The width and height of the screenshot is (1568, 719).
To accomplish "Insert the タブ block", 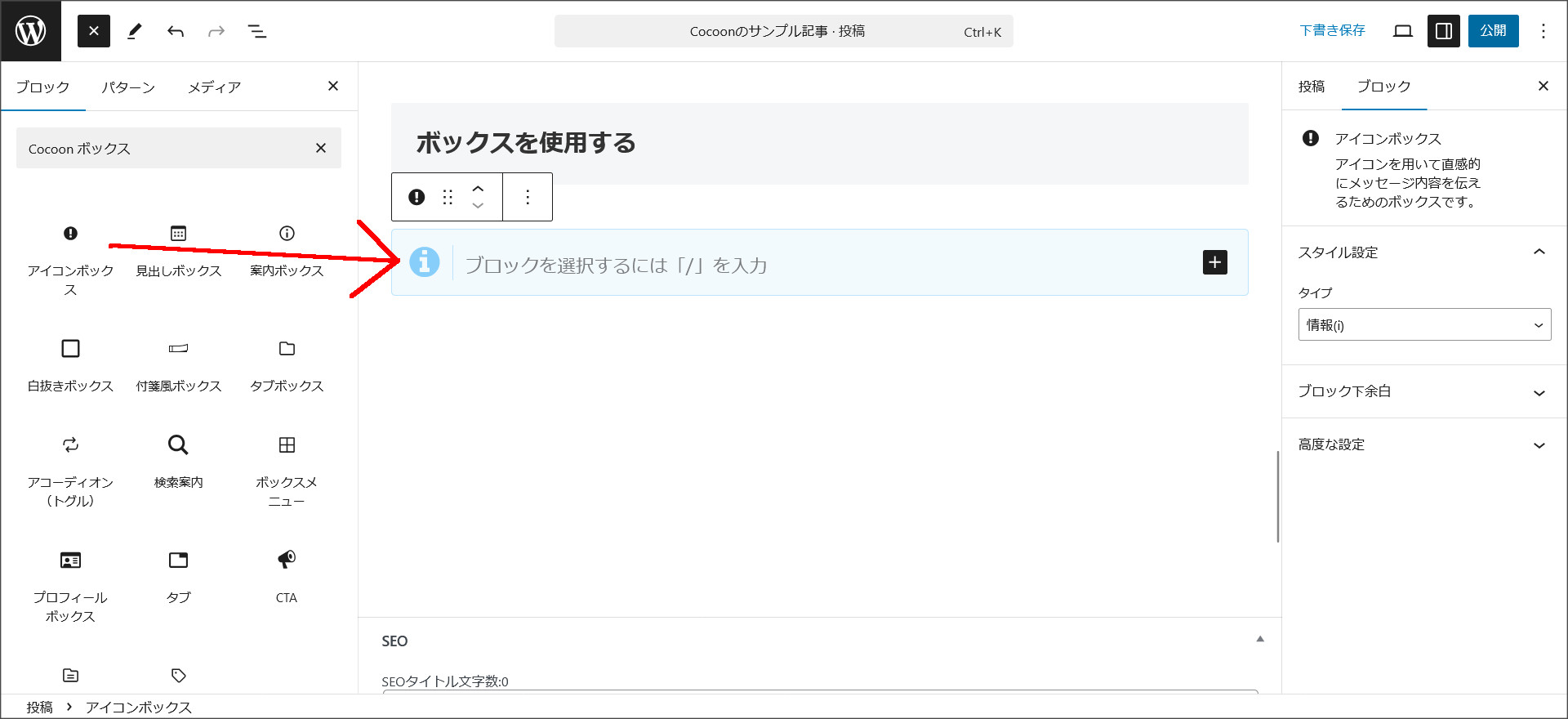I will point(179,577).
